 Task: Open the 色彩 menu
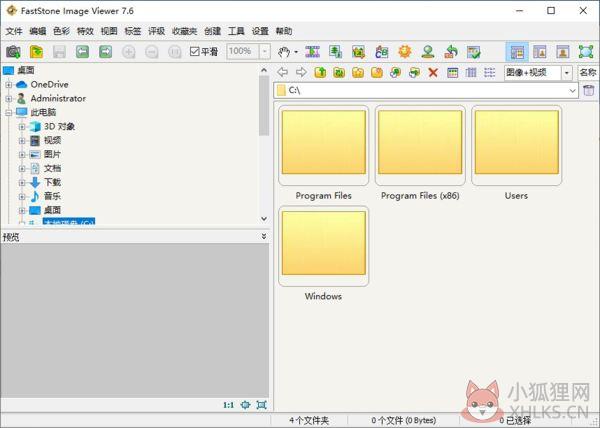(x=61, y=31)
